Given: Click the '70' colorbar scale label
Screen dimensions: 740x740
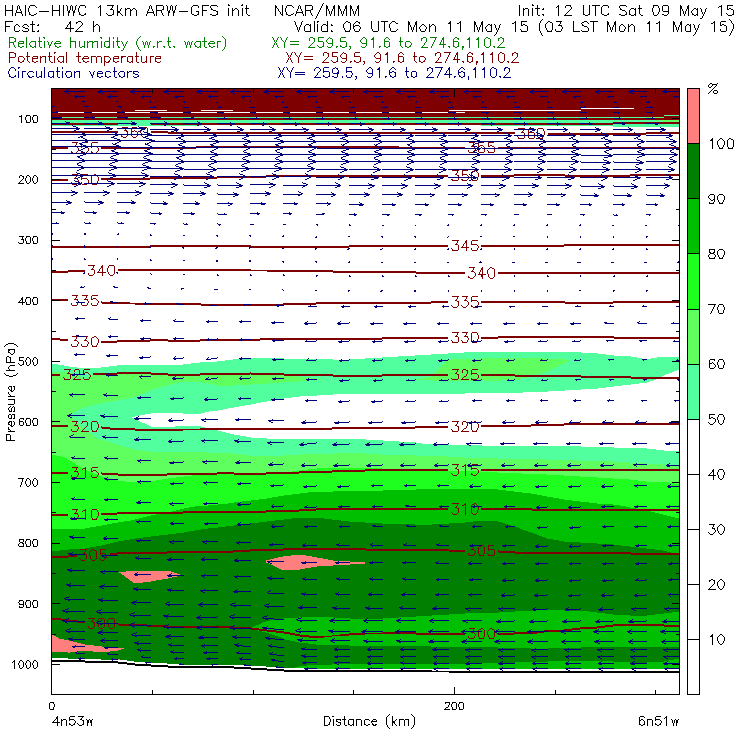Looking at the screenshot, I should [x=716, y=309].
